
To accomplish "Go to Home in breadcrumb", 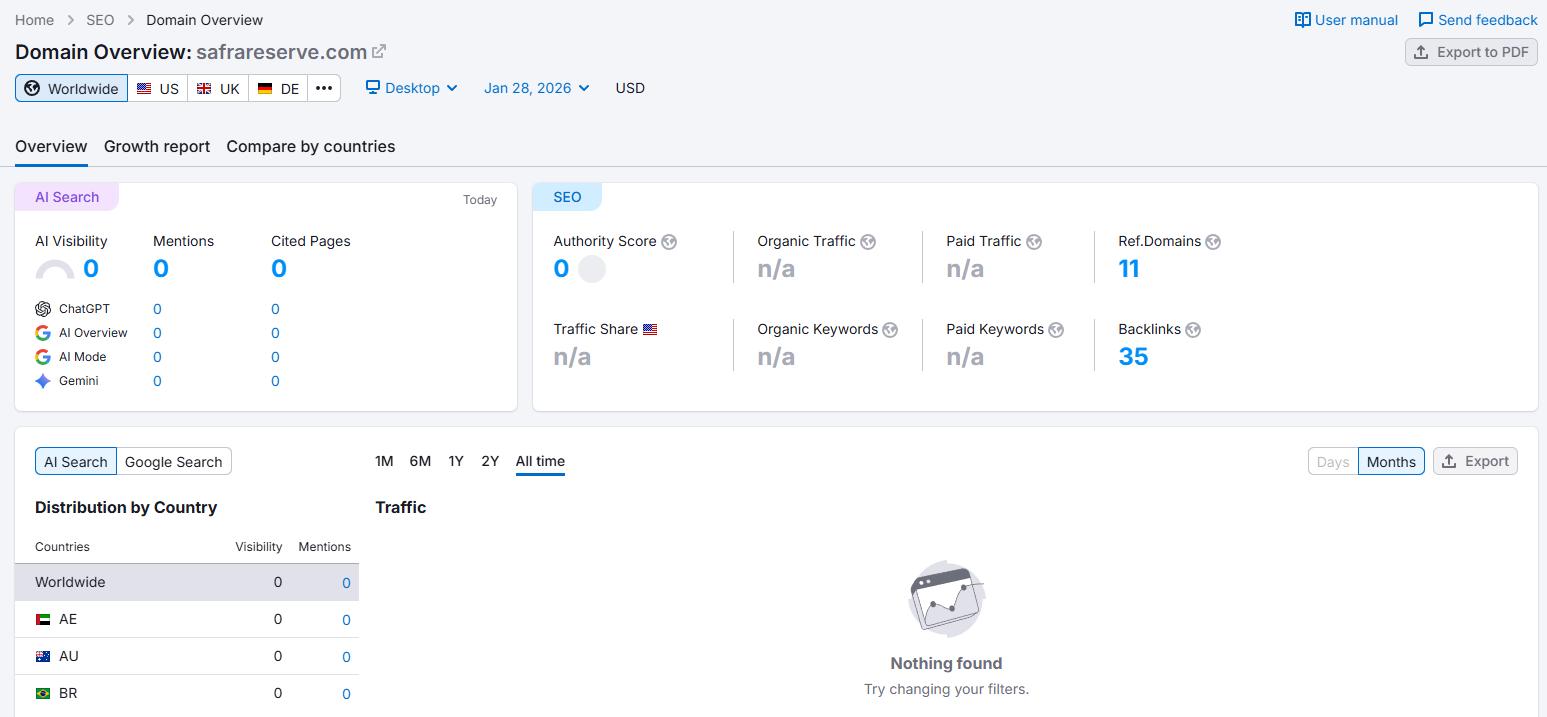I will tap(35, 20).
